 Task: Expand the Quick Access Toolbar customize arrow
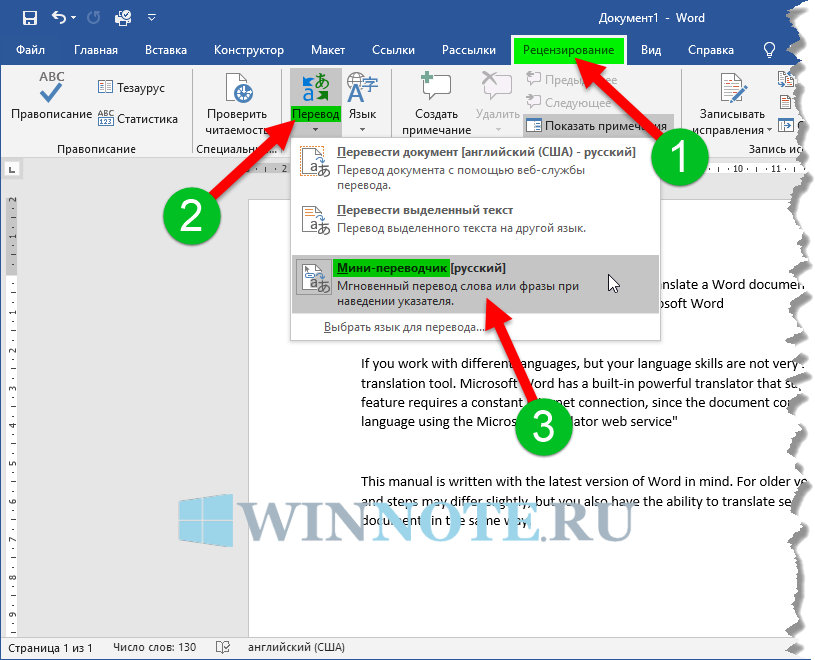(x=152, y=18)
